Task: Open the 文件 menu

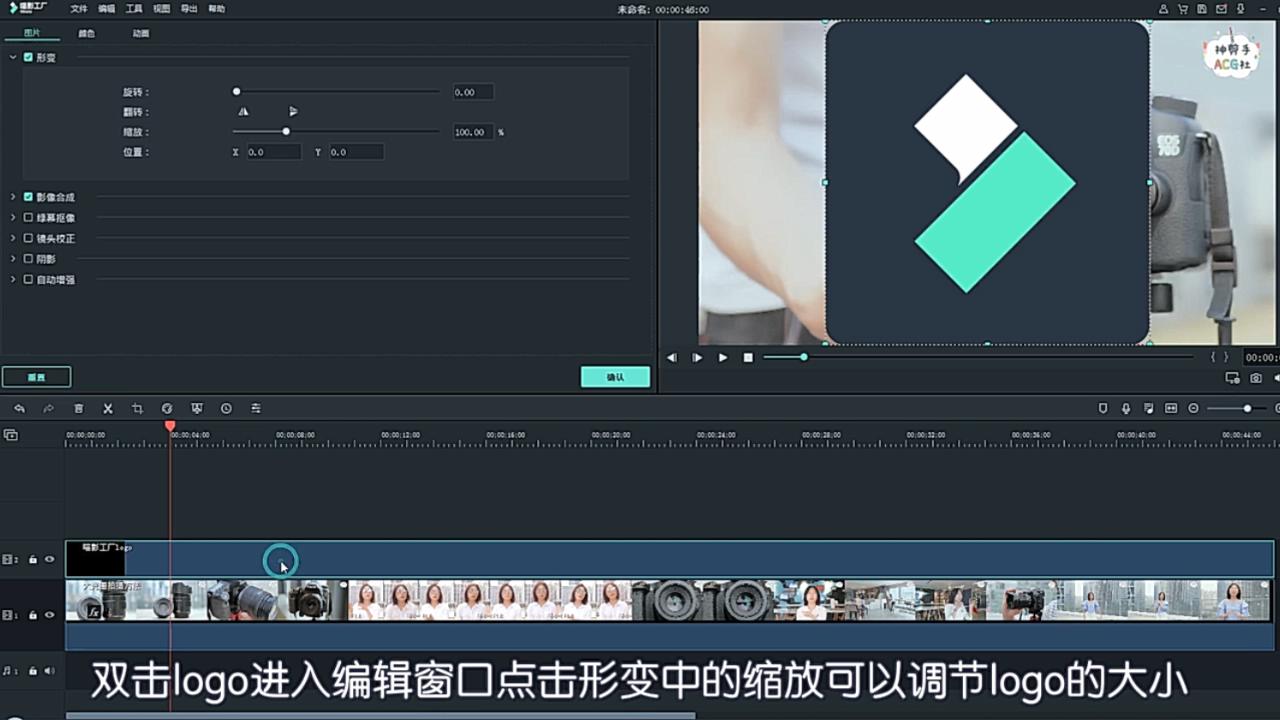Action: tap(79, 9)
